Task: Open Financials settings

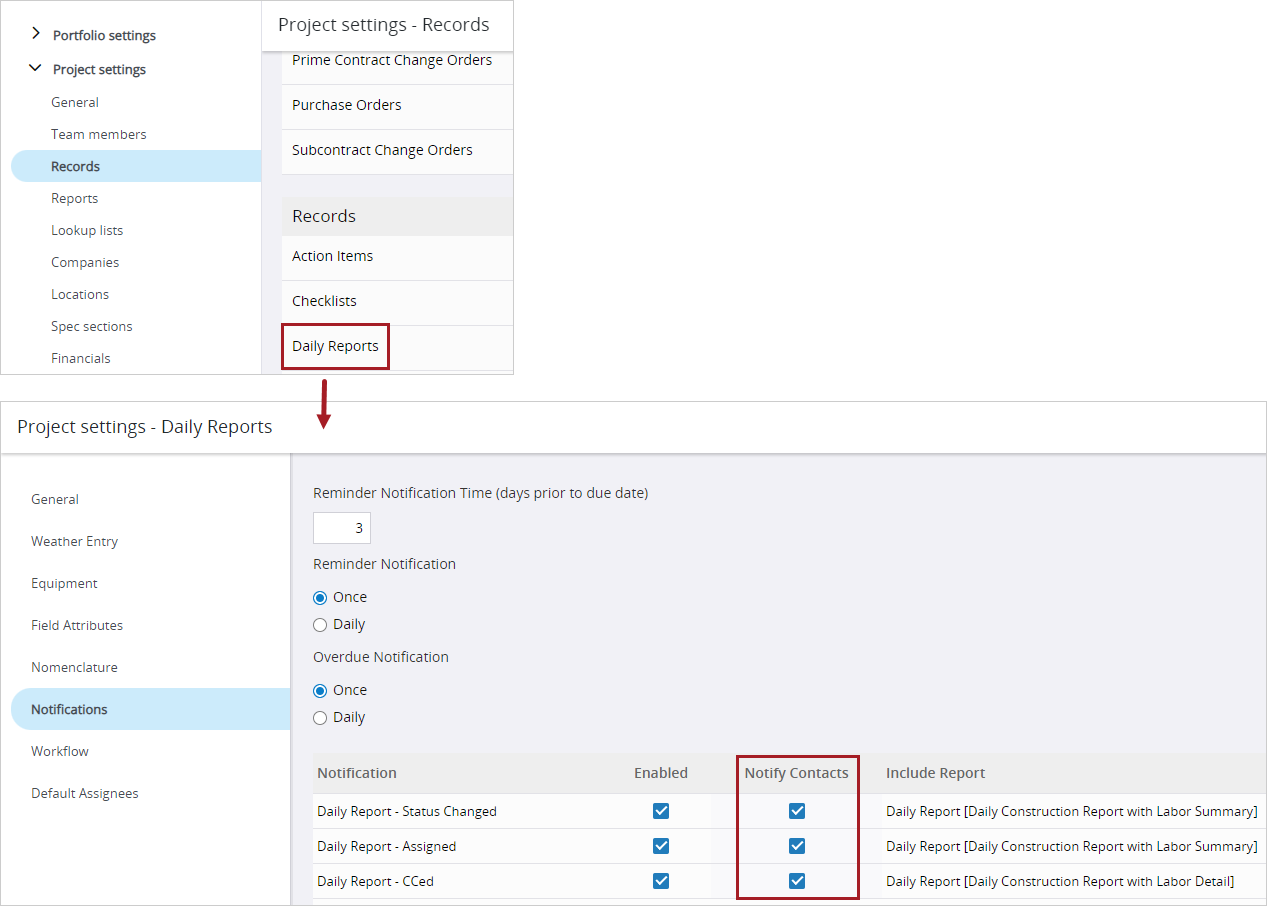Action: point(81,358)
